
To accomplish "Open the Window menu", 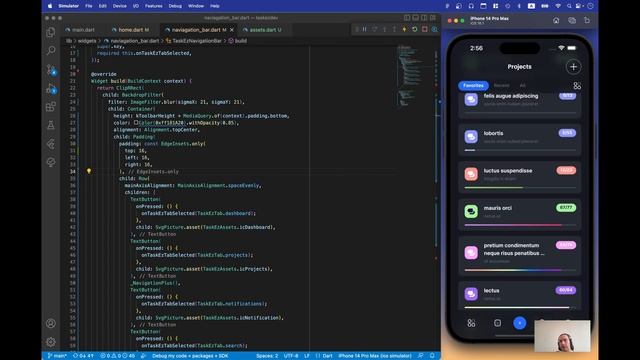I will (196, 6).
